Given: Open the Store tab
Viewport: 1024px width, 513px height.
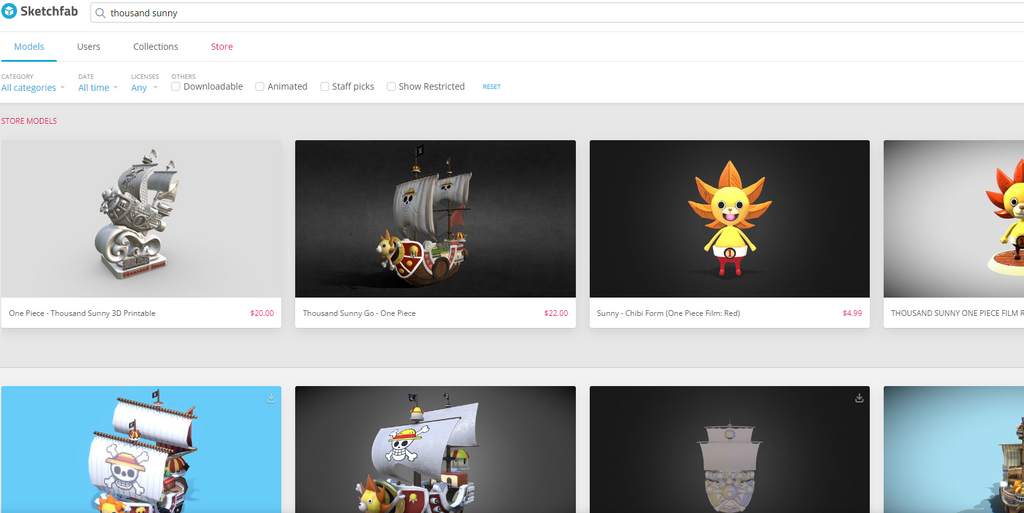Looking at the screenshot, I should 222,46.
